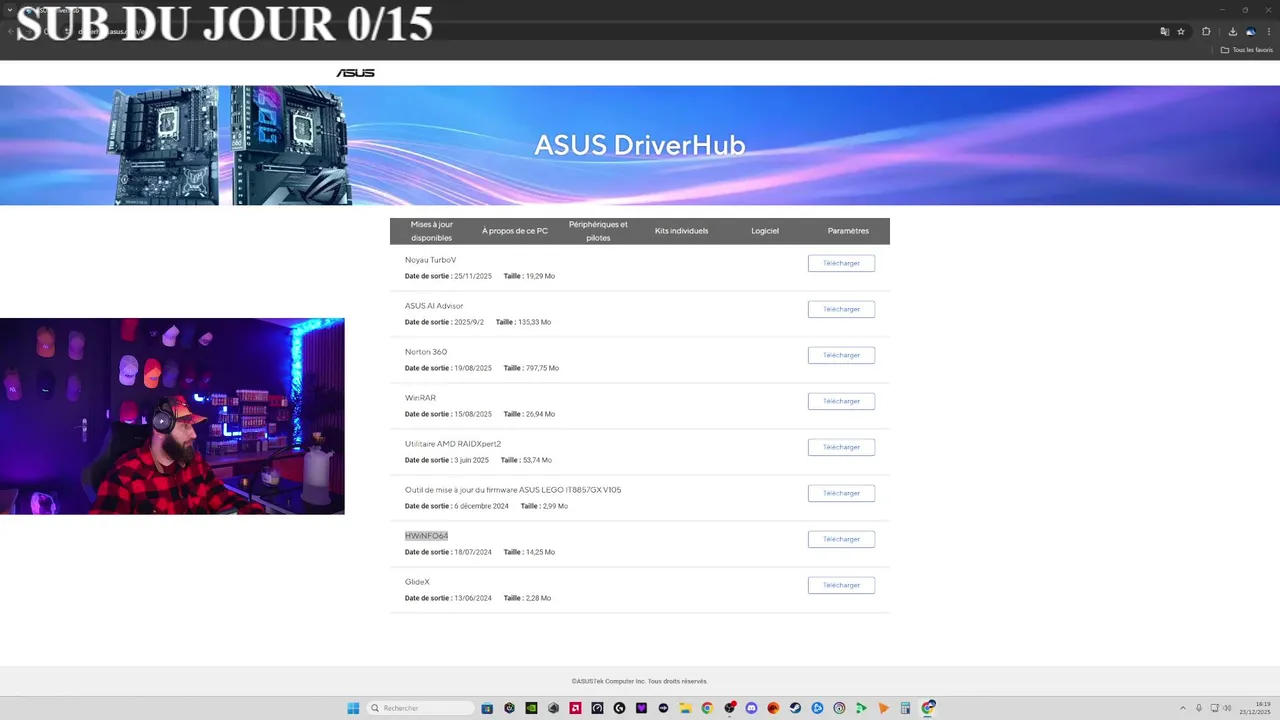Viewport: 1280px width, 720px height.
Task: Click the ASUS DriverHub banner title
Action: click(640, 145)
